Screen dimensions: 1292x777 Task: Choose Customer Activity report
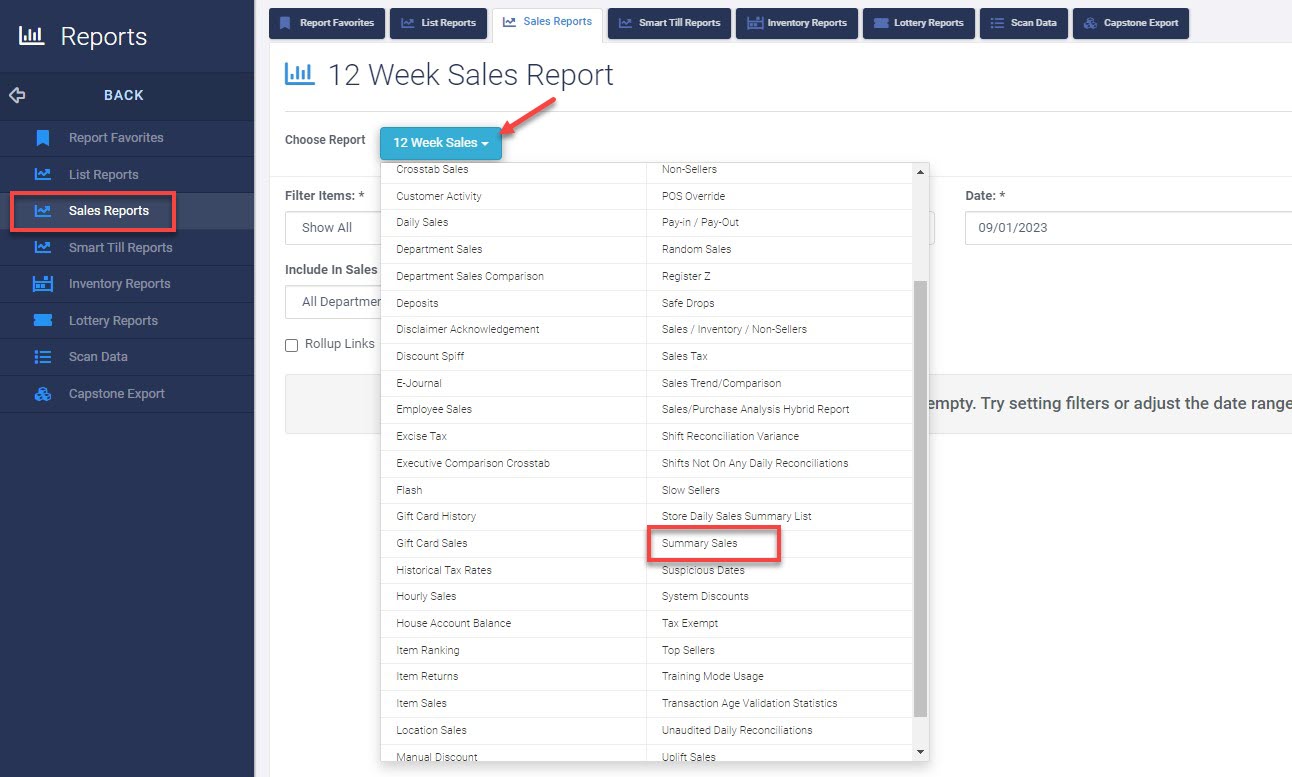pyautogui.click(x=439, y=196)
